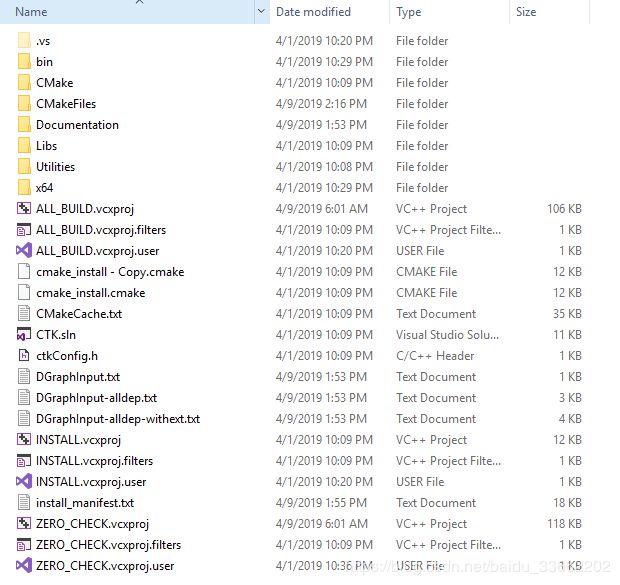
Task: Click the Visual Studio icon for INSTALL.vcxproj.user
Action: [x=24, y=482]
